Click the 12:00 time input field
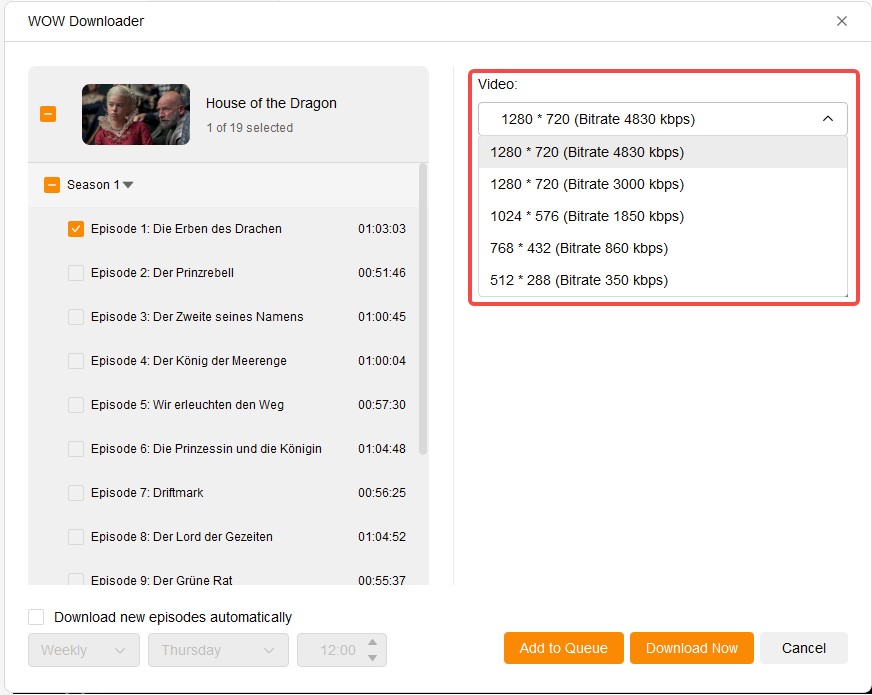This screenshot has width=872, height=695. (338, 649)
